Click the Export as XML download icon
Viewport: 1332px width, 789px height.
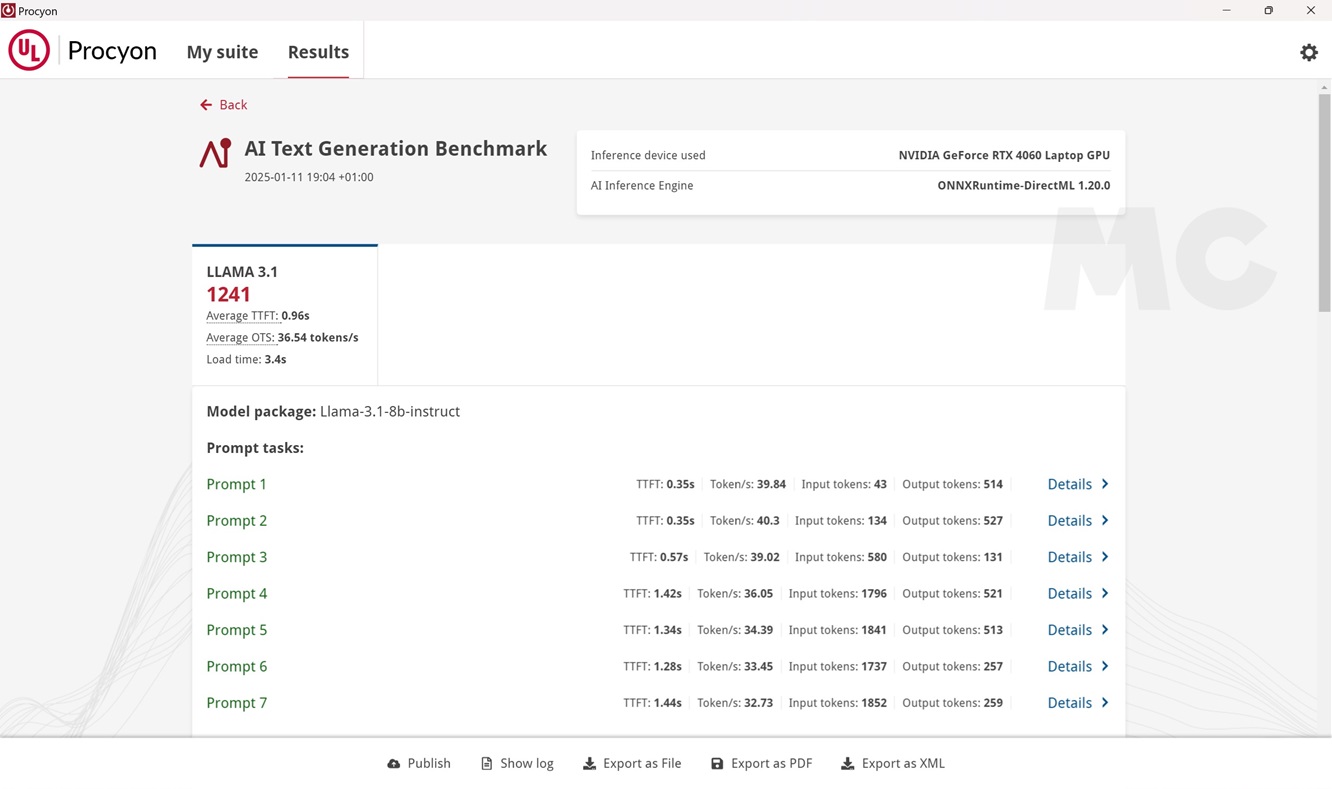(x=848, y=764)
